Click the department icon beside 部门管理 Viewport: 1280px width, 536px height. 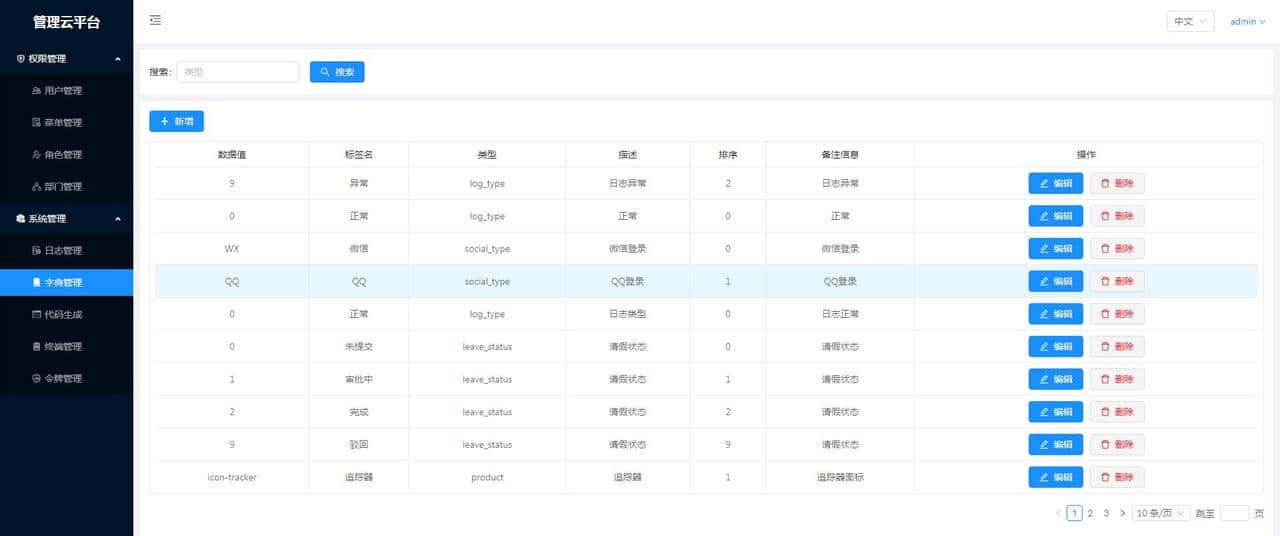37,187
